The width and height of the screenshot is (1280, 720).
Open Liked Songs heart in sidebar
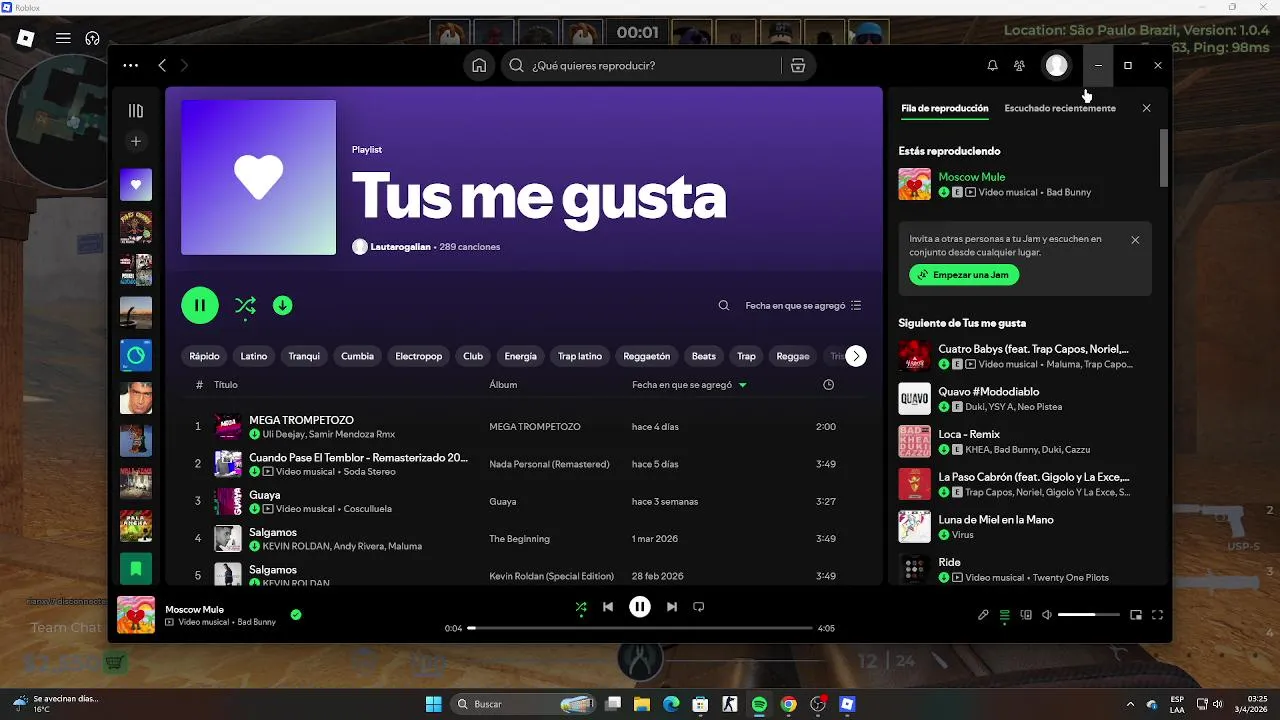[x=136, y=184]
